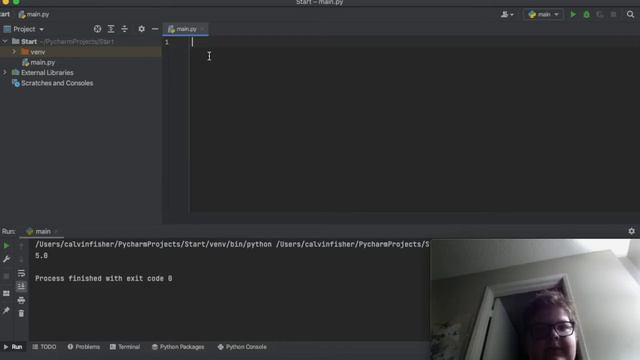
Task: Expand all items in Project panel
Action: 111,29
